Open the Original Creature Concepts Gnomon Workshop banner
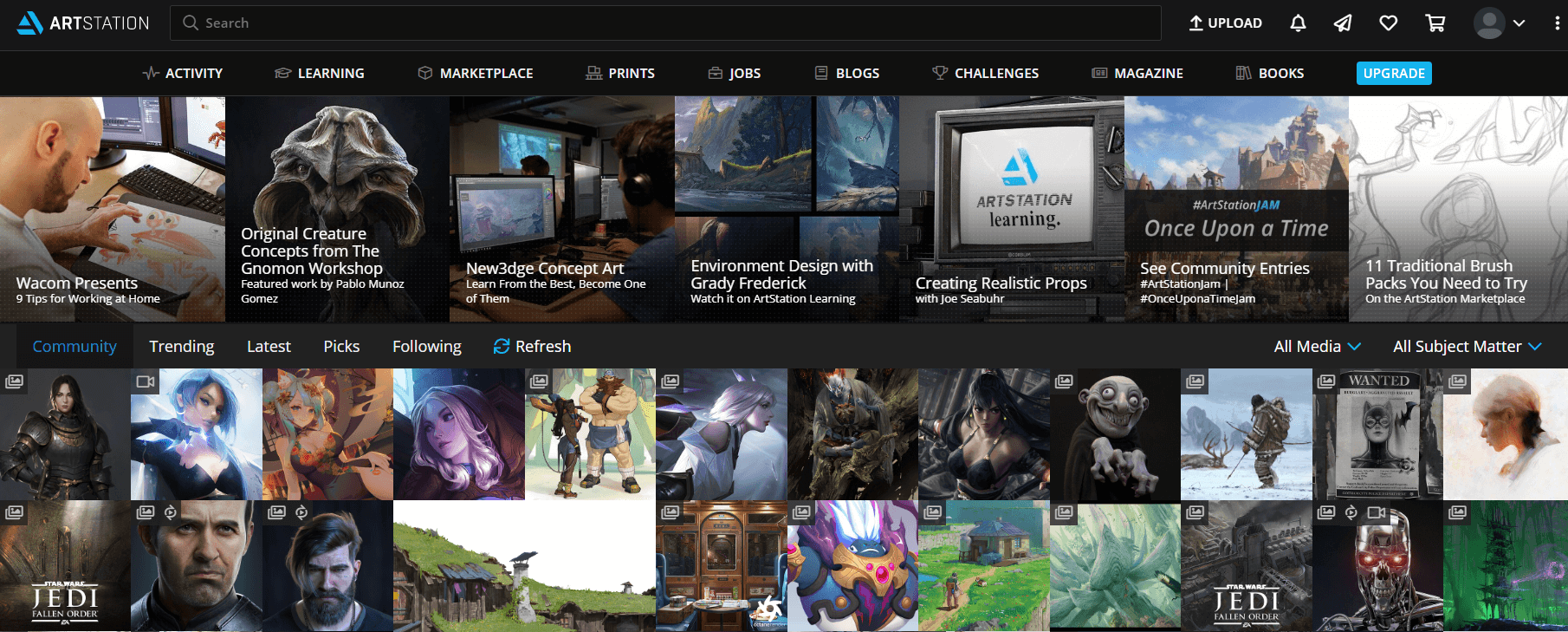Screen dimensions: 1568x632 [x=337, y=209]
